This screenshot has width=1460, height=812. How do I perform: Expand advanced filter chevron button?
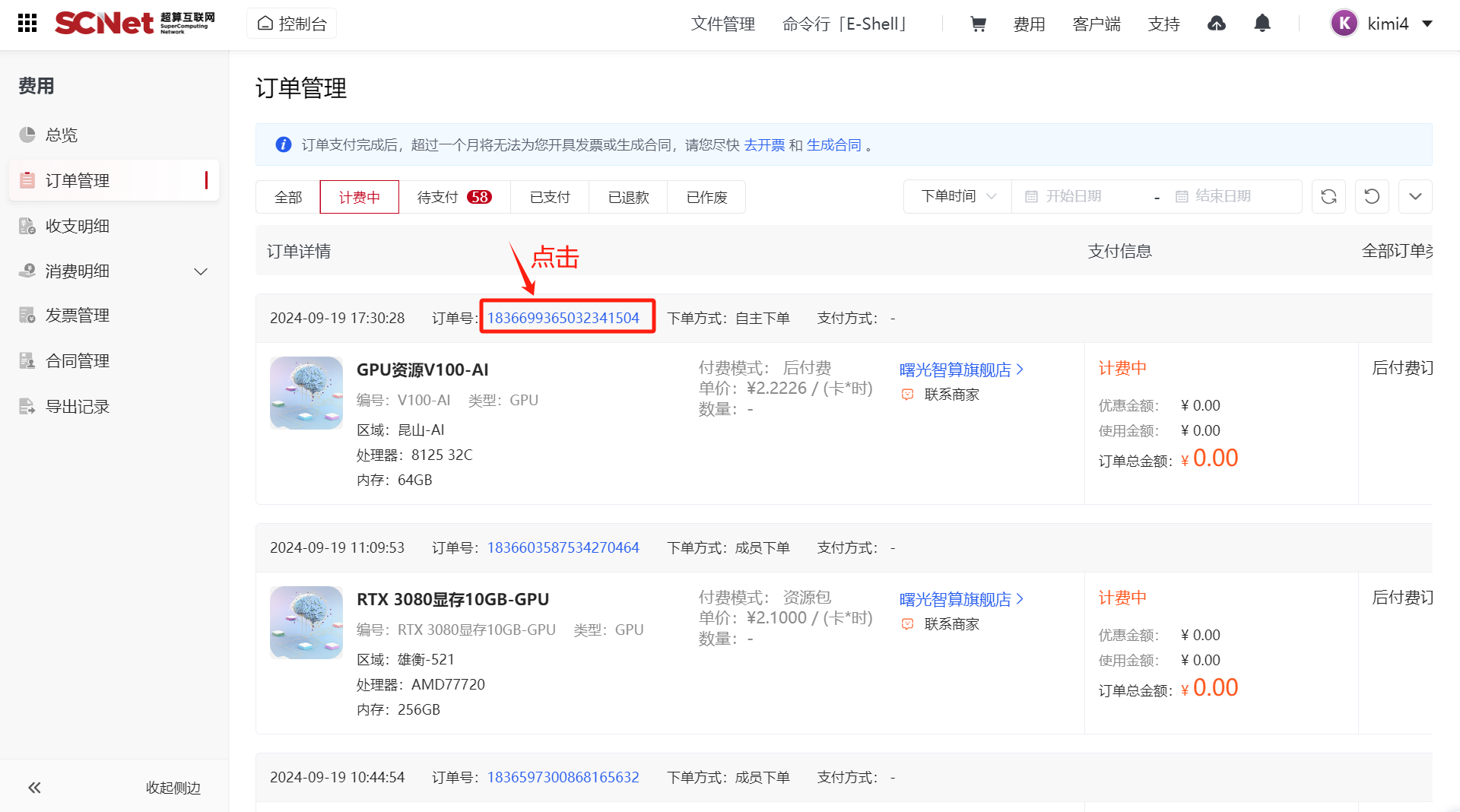(1415, 197)
